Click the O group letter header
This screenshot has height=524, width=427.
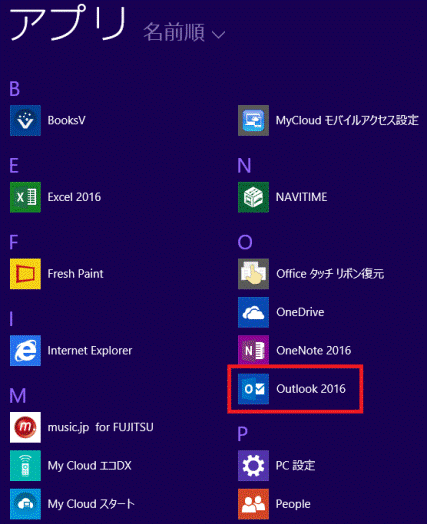point(245,242)
